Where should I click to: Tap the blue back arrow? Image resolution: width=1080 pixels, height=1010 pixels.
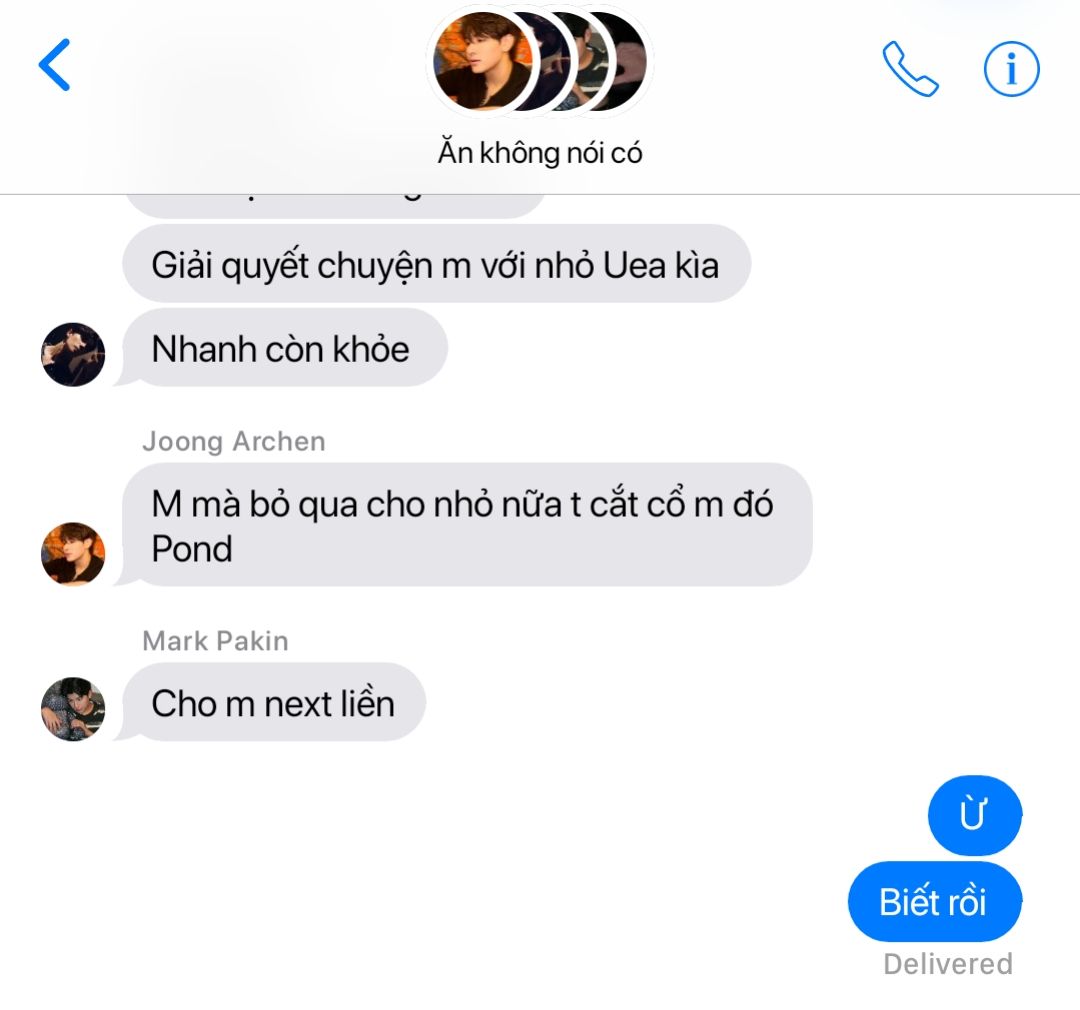coord(54,65)
